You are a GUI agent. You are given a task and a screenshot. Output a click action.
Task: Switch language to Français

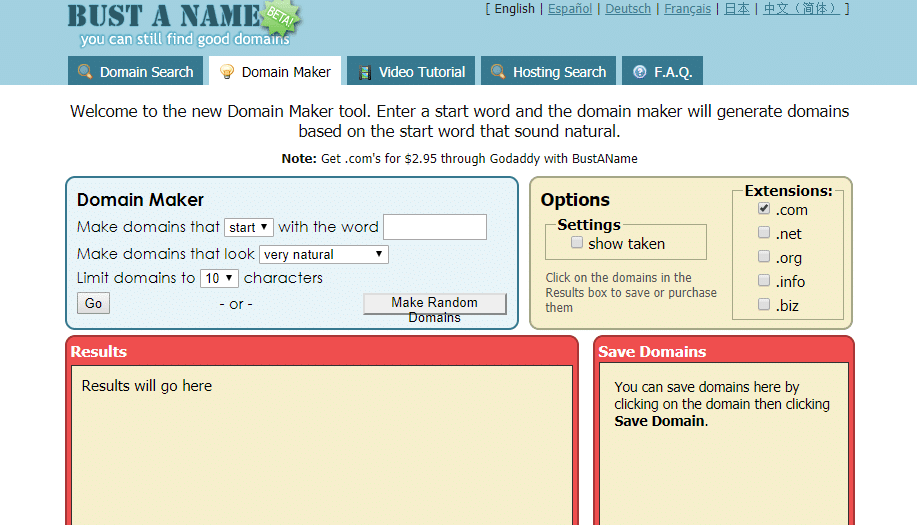pos(687,9)
